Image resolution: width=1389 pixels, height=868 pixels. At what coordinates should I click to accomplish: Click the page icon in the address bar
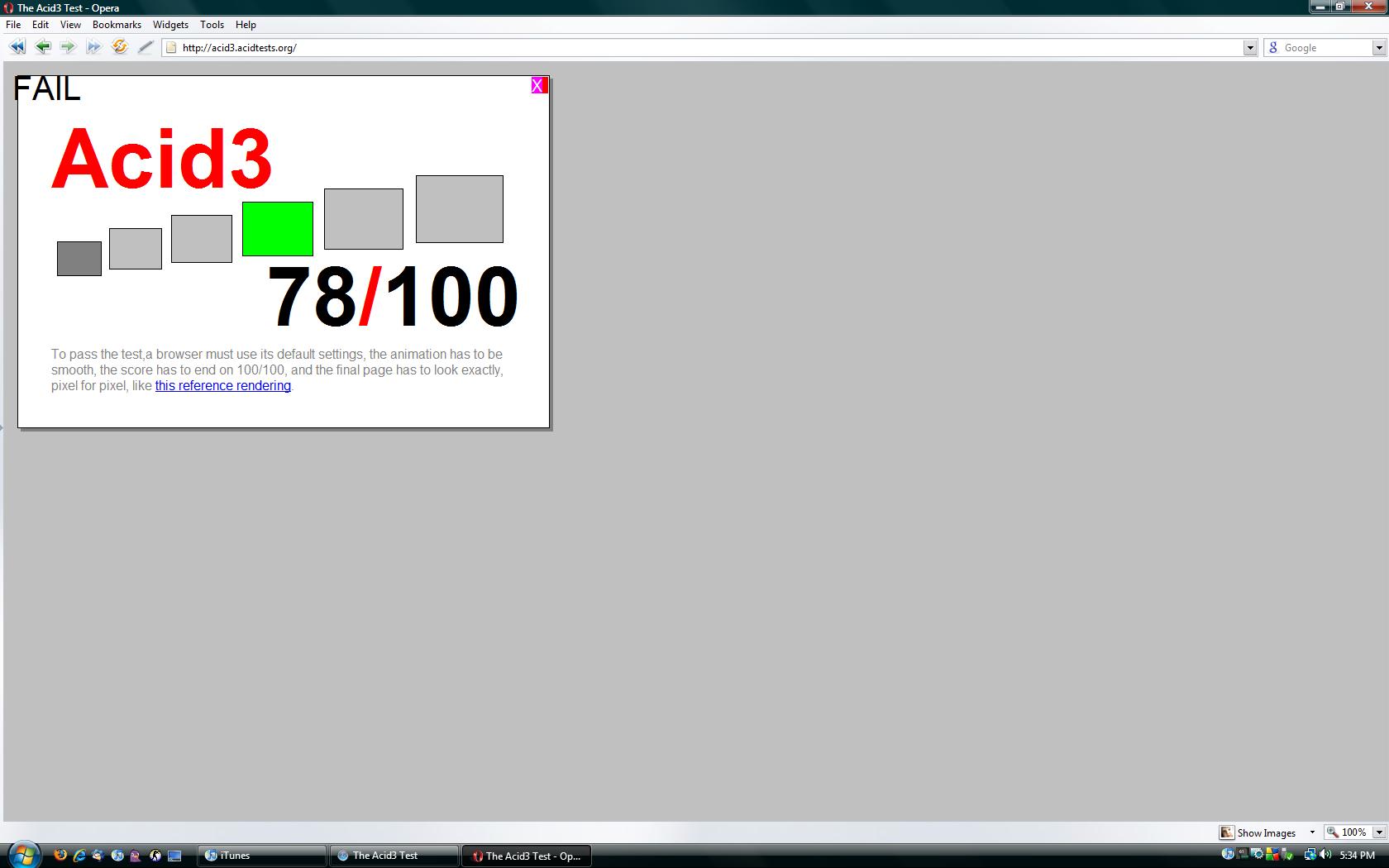(171, 48)
